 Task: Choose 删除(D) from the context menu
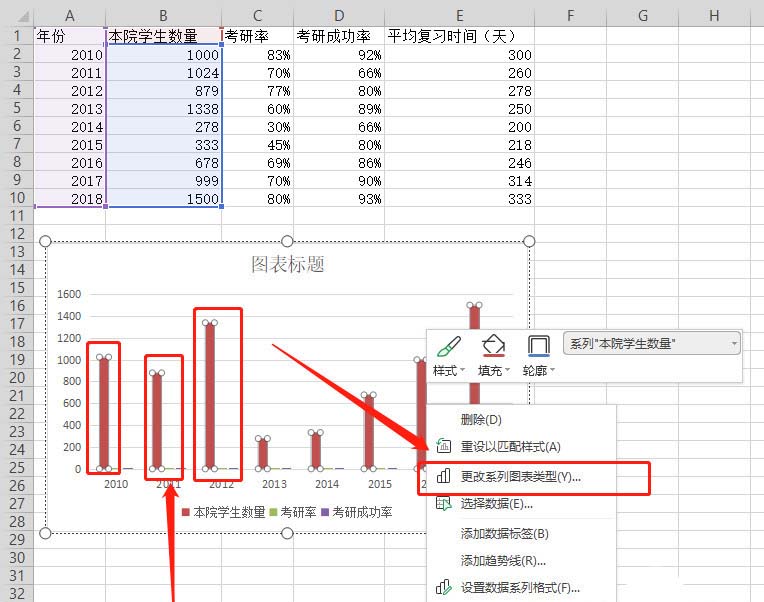click(480, 419)
